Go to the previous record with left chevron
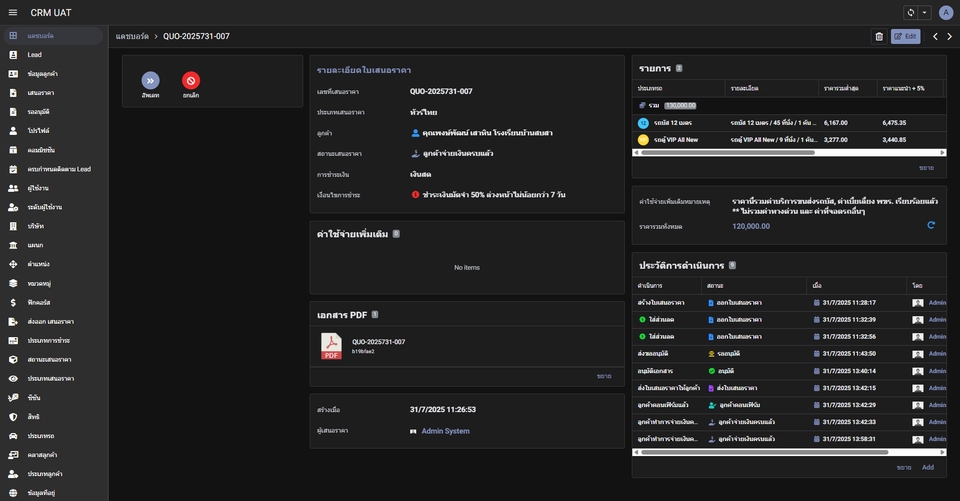Image resolution: width=960 pixels, height=501 pixels. click(x=935, y=36)
